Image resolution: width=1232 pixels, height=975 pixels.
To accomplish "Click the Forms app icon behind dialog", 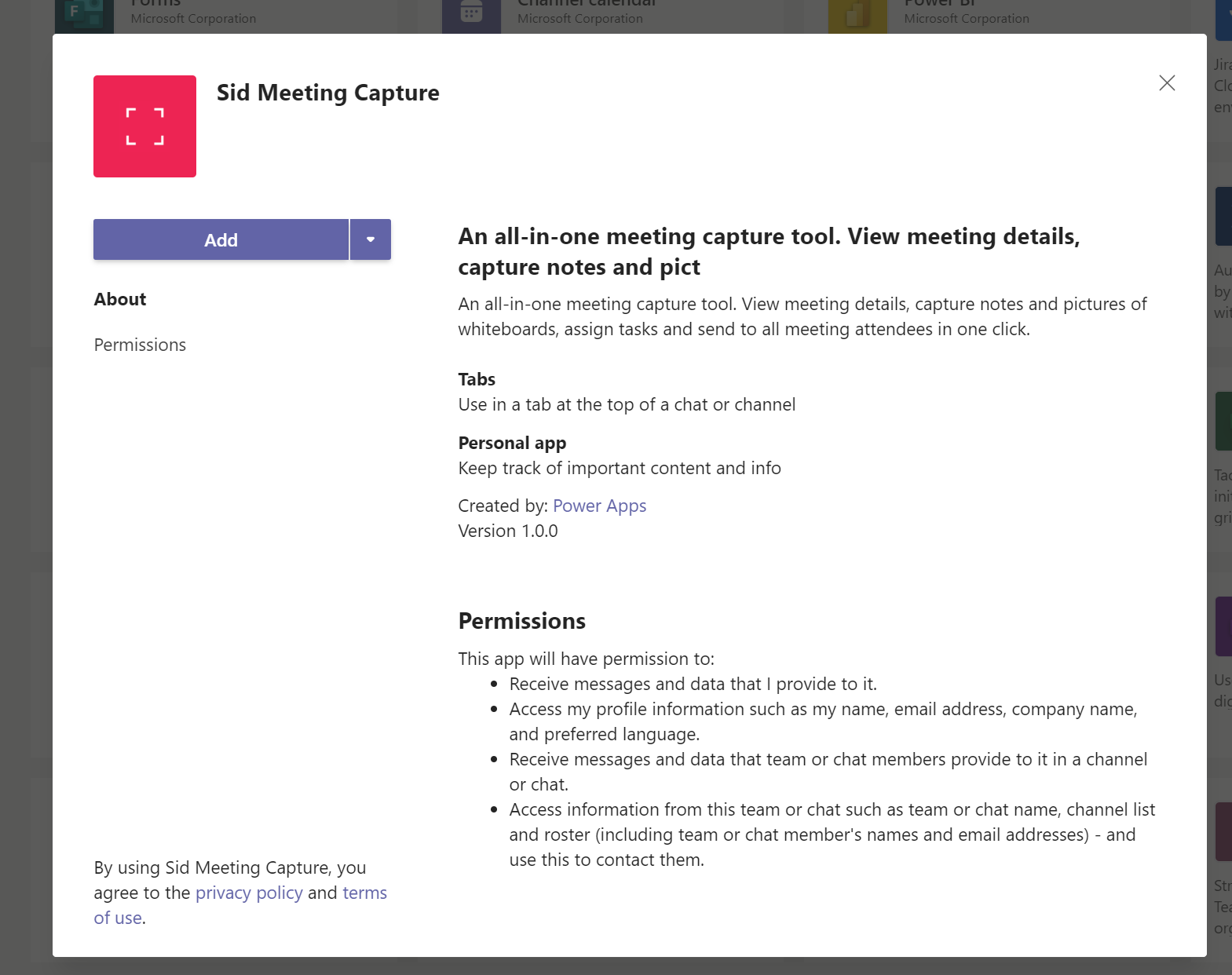I will point(84,16).
